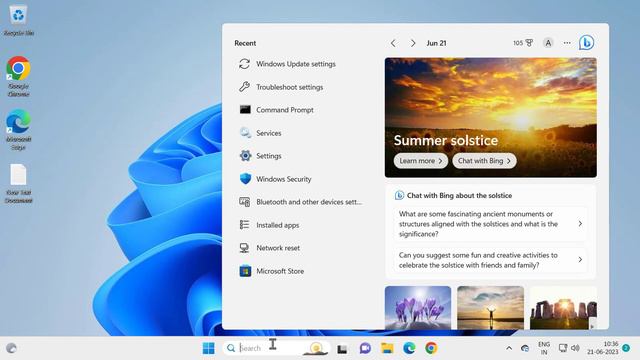The height and width of the screenshot is (360, 640).
Task: Click the Bing chat icon in search panel
Action: click(x=587, y=42)
